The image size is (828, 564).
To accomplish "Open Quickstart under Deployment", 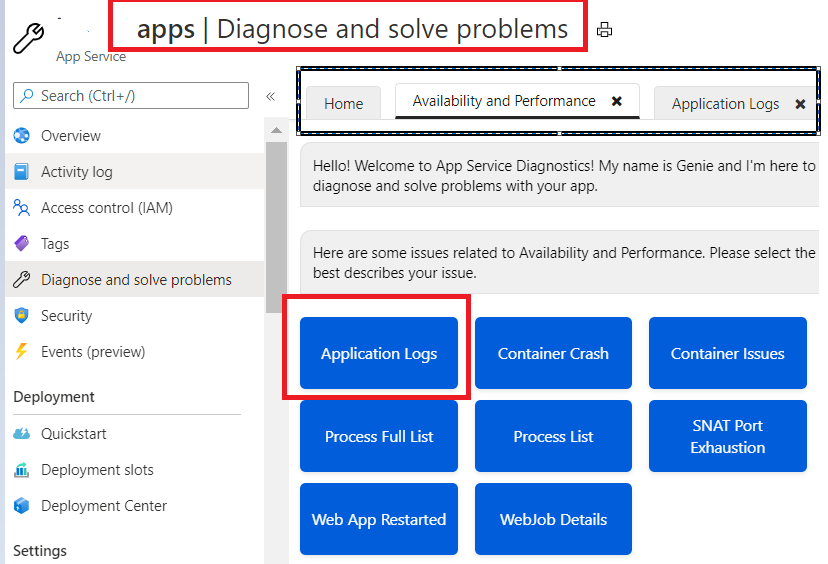I will [135, 434].
